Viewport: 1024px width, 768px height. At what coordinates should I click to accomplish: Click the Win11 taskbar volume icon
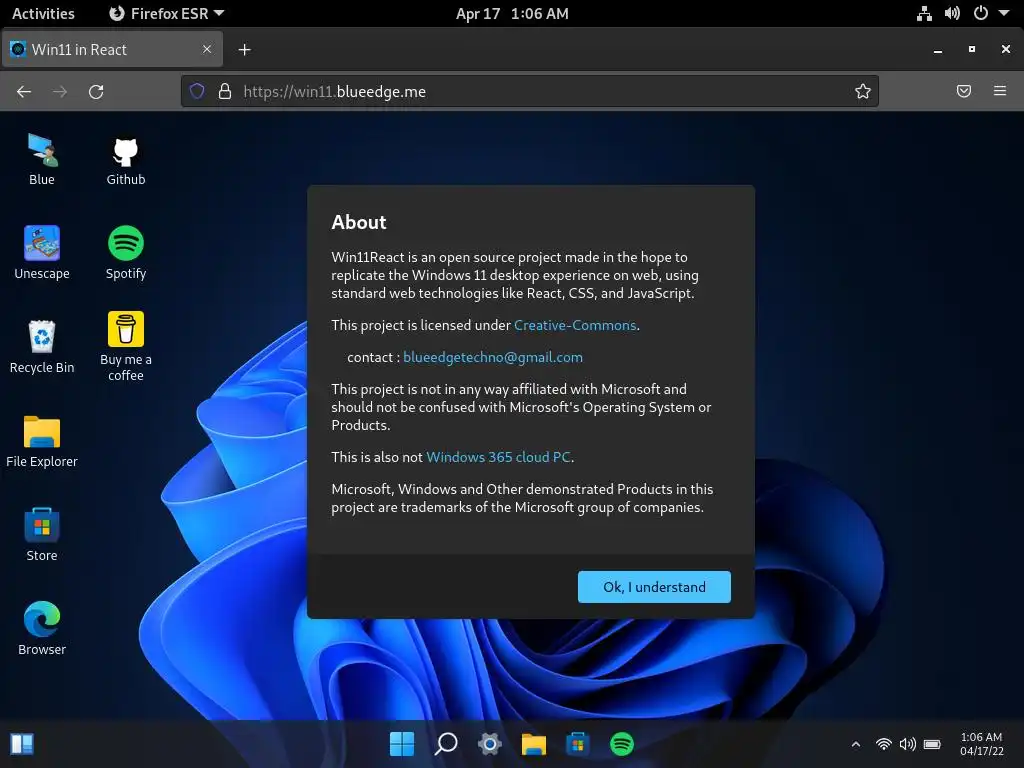point(908,744)
